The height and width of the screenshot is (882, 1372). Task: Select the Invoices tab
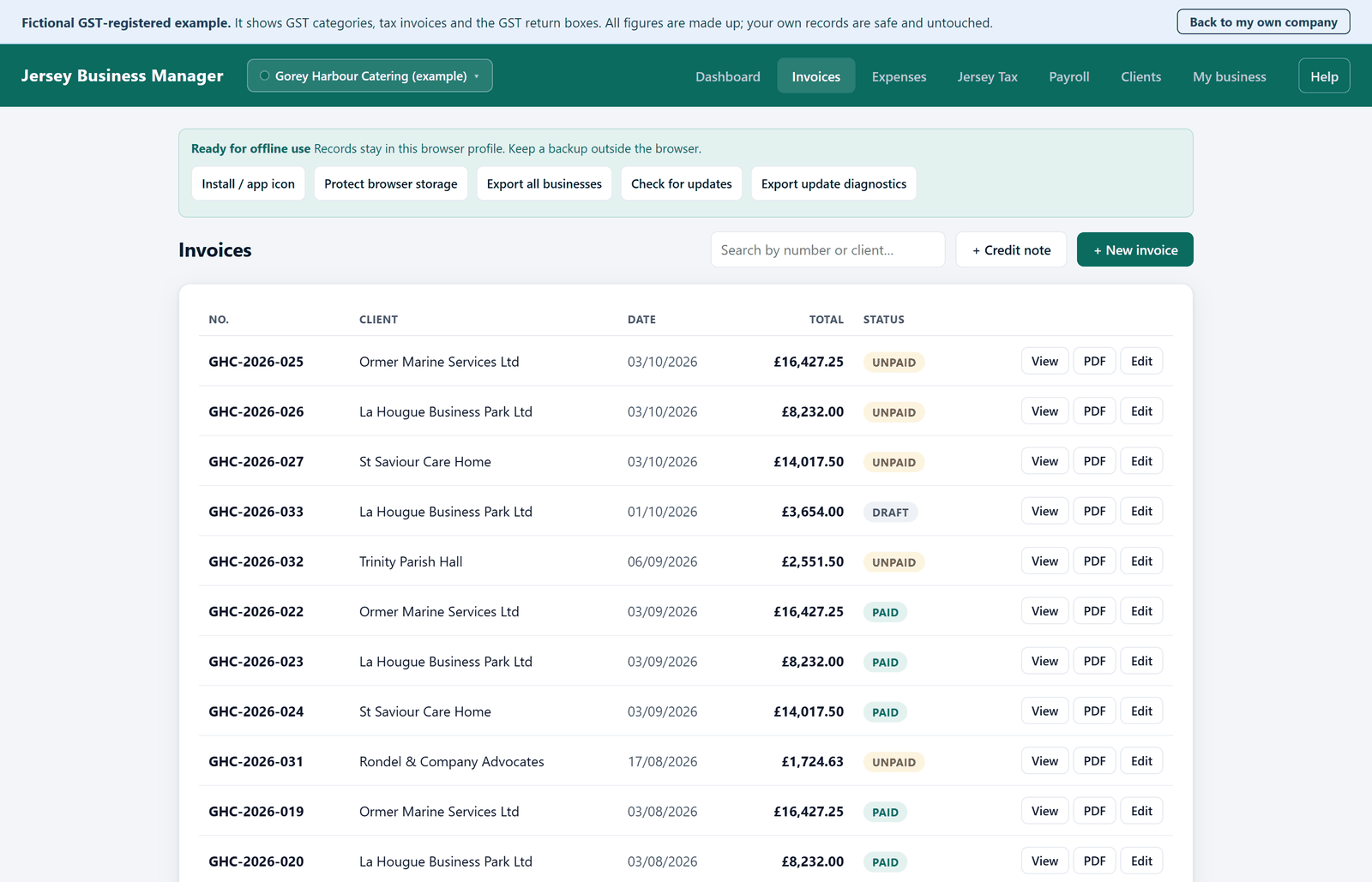tap(816, 76)
